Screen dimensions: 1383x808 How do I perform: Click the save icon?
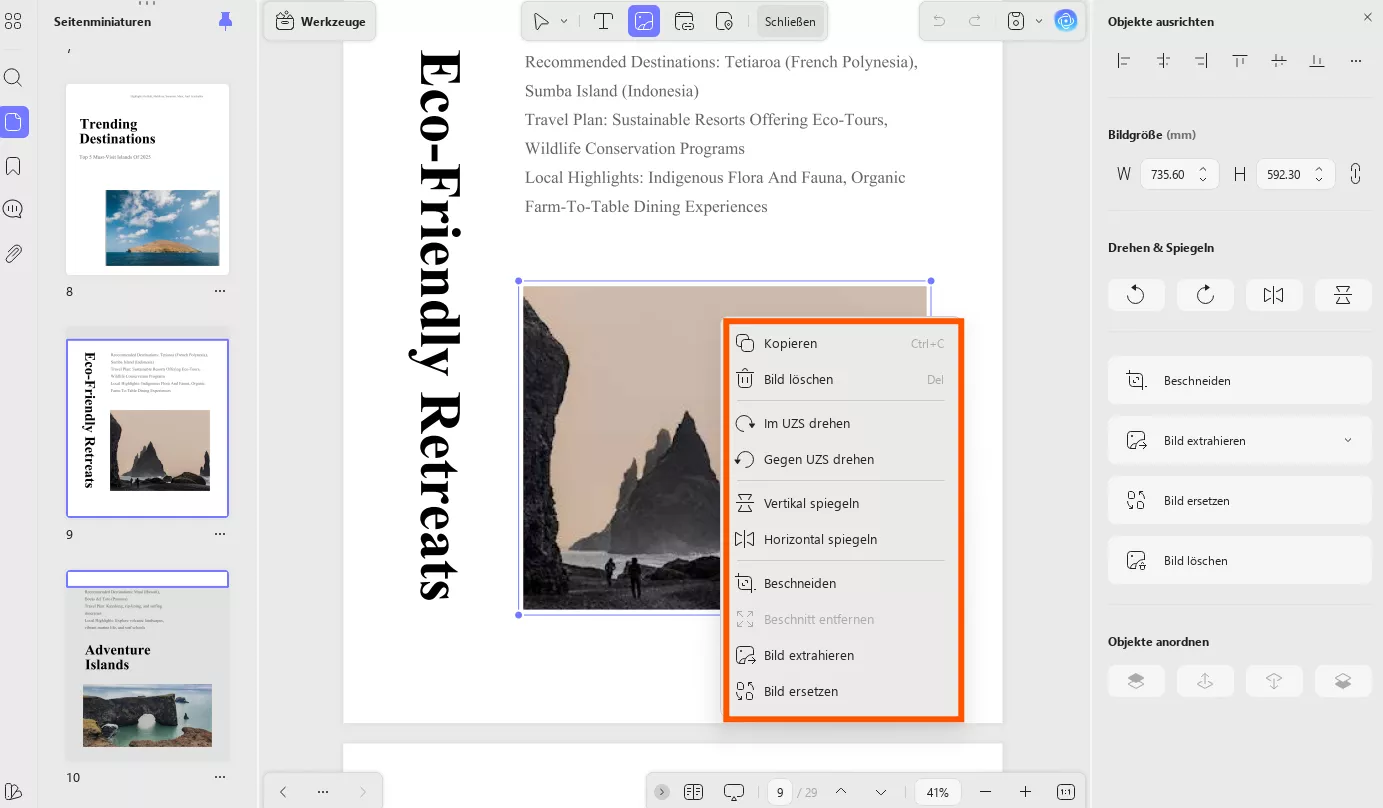click(1016, 21)
